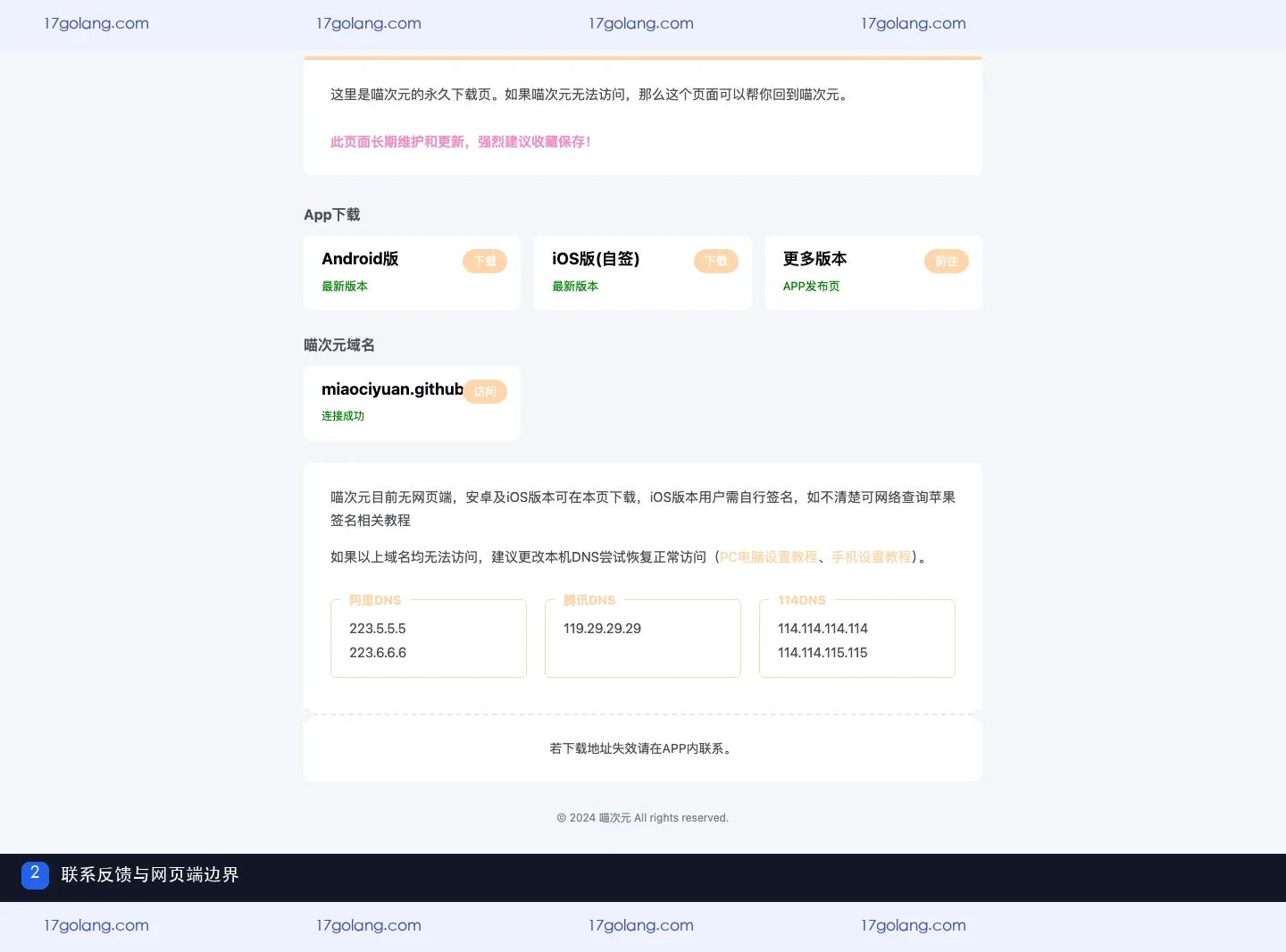
Task: Click the 119.29.29.29 DNS address
Action: click(602, 629)
